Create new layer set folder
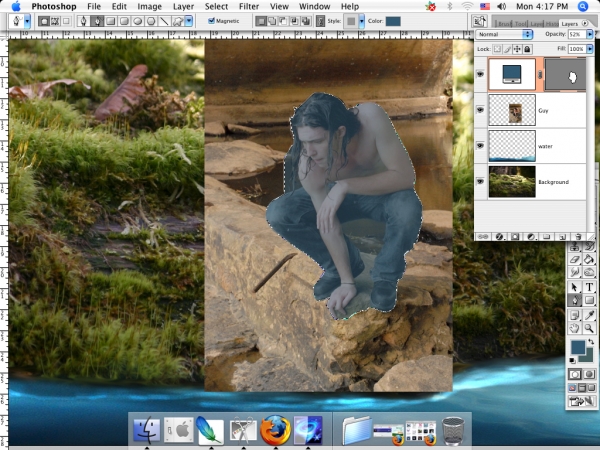This screenshot has height=450, width=600. [x=547, y=237]
